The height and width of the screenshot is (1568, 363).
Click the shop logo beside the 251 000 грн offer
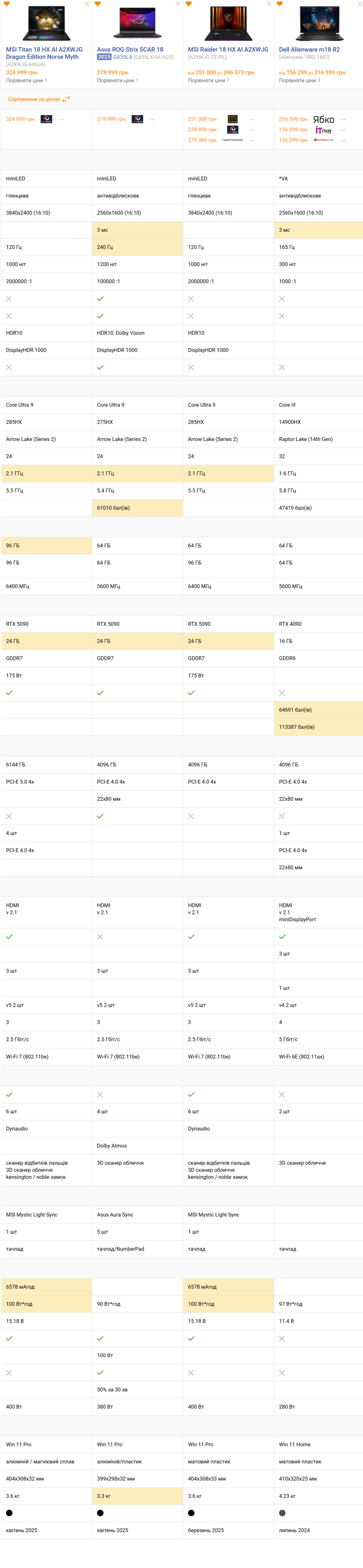click(x=233, y=119)
